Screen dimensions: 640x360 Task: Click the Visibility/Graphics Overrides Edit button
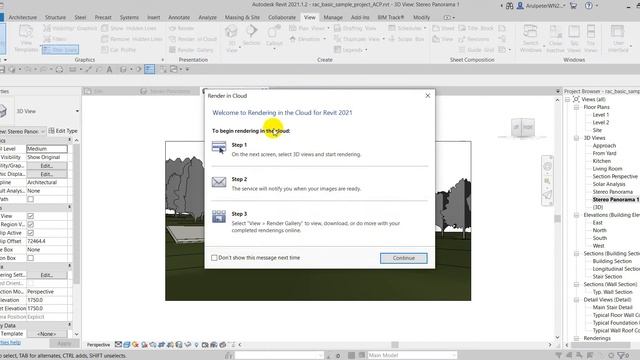click(47, 166)
